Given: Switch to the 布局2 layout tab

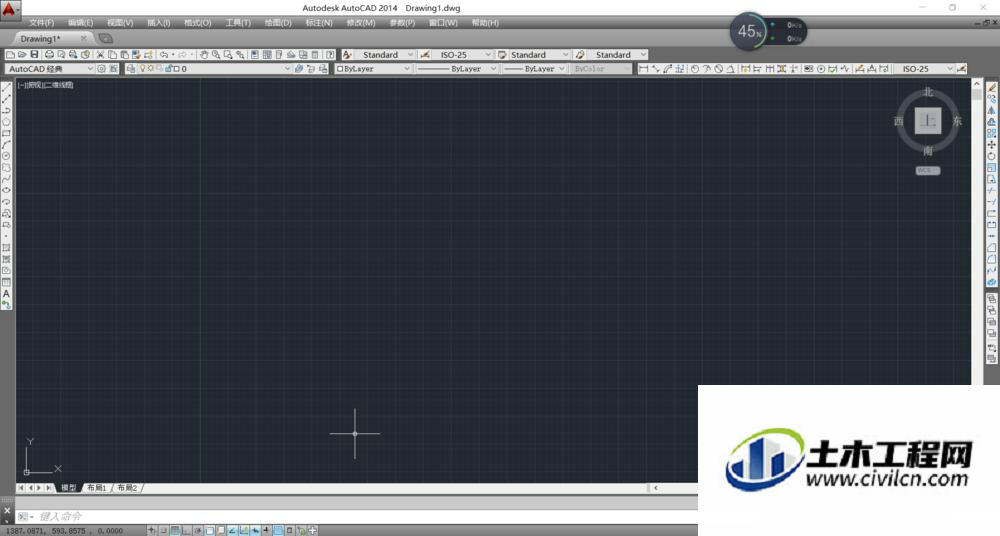Looking at the screenshot, I should click(x=128, y=488).
